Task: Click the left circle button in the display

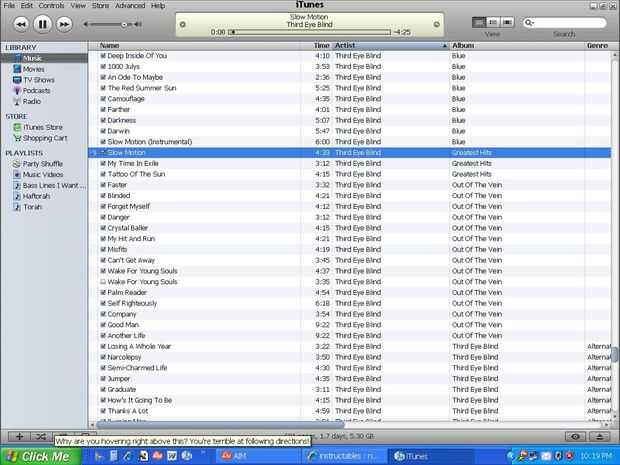Action: coord(183,25)
